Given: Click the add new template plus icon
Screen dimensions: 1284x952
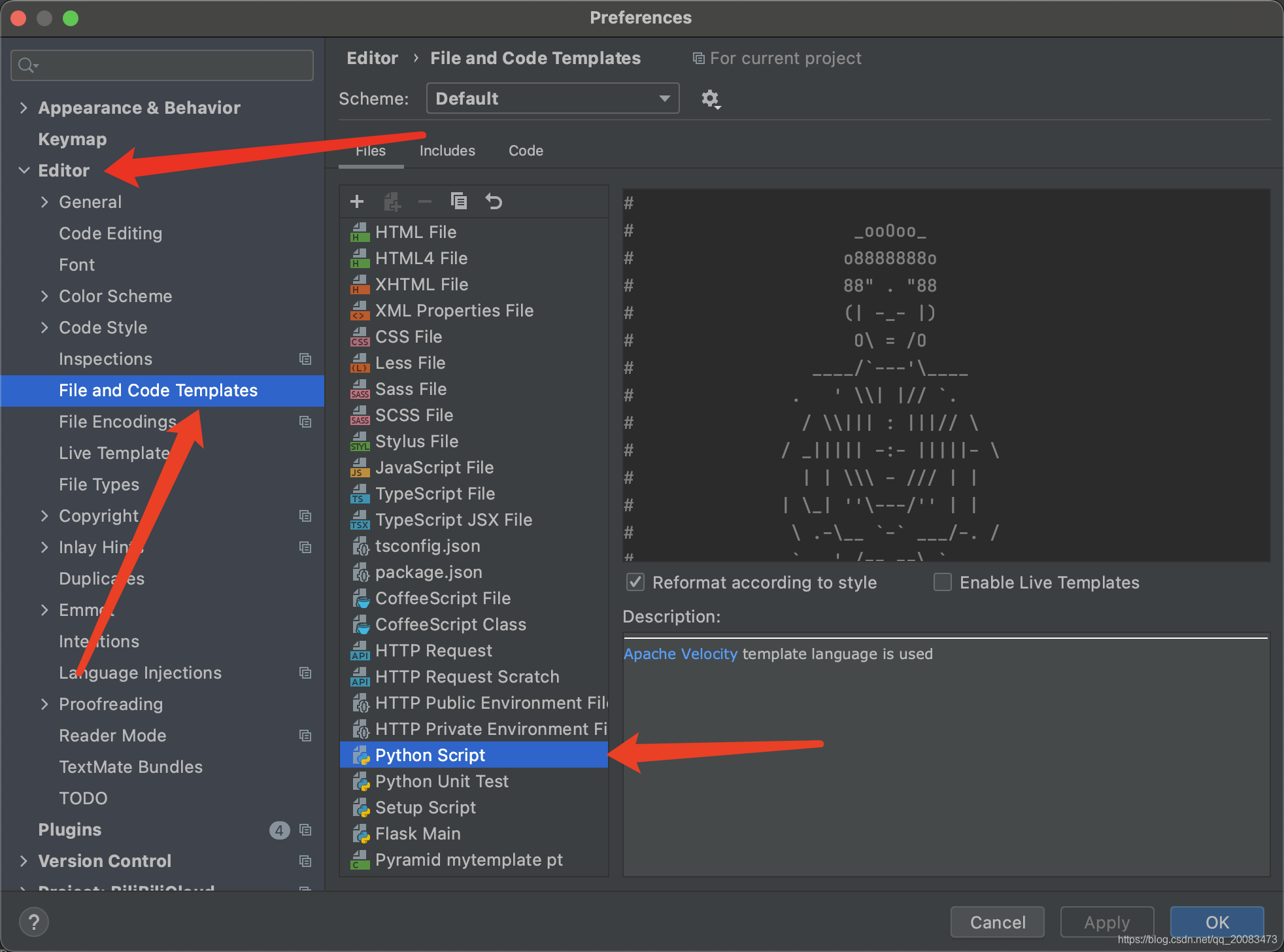Looking at the screenshot, I should 357,201.
